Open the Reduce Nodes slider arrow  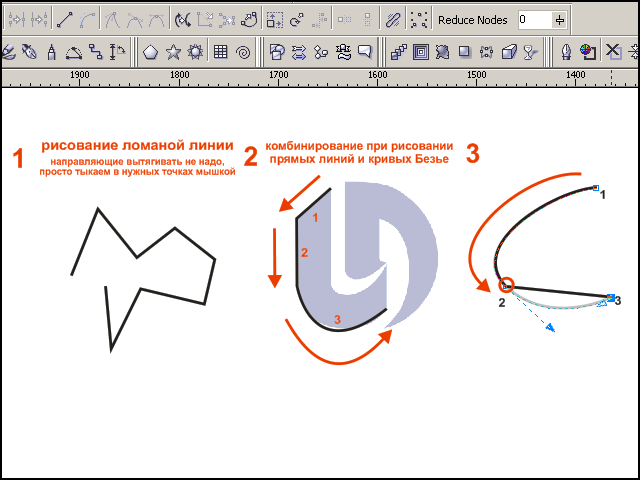pos(559,20)
